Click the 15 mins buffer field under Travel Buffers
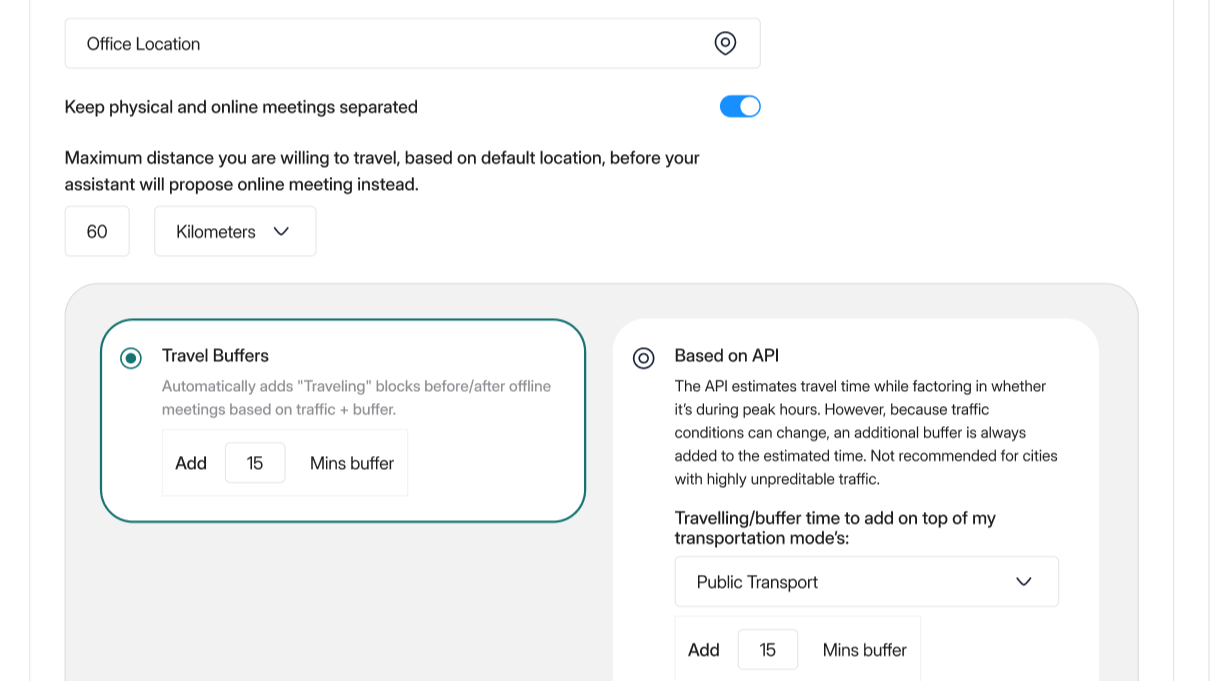 click(255, 462)
